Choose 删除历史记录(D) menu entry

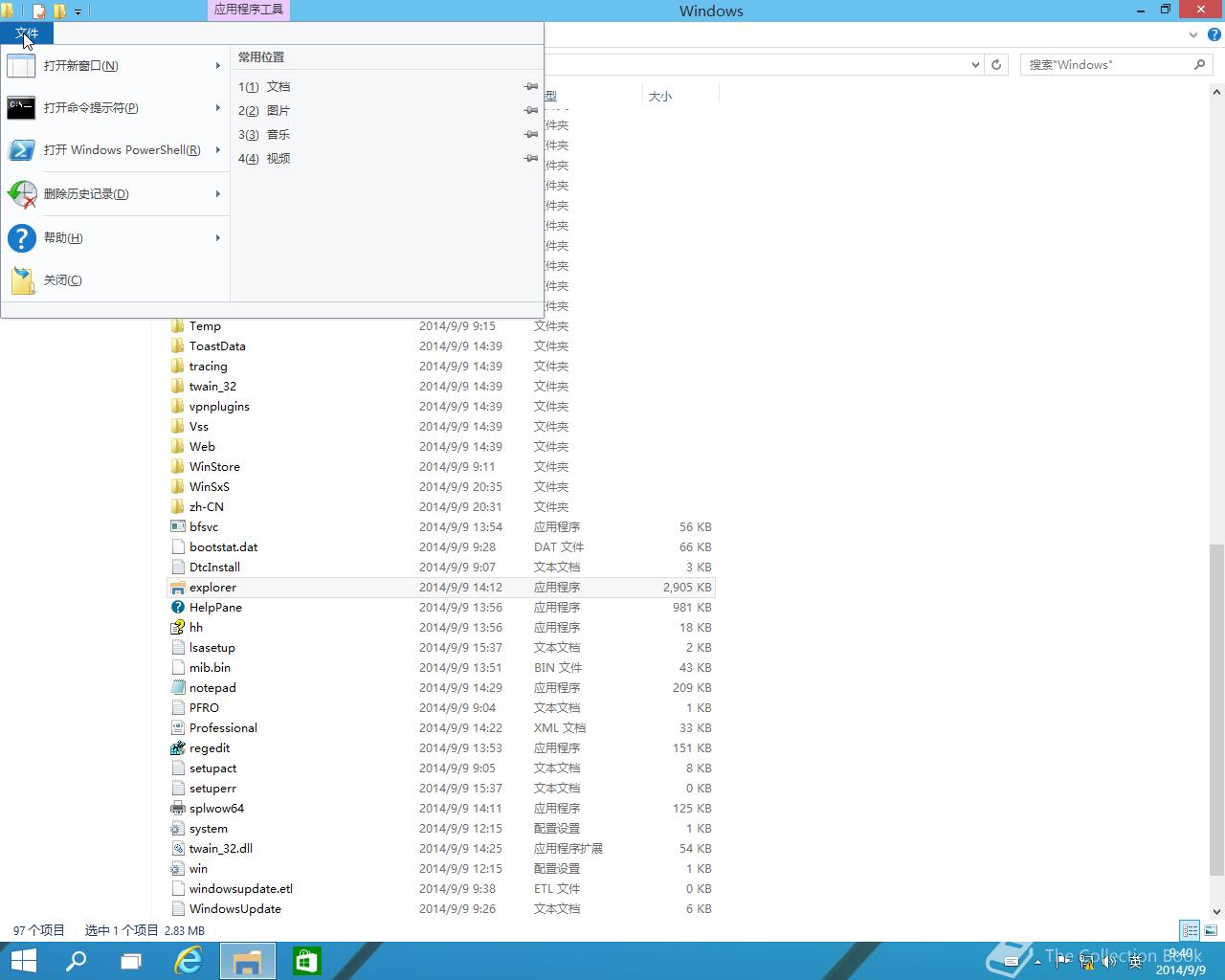tap(115, 194)
